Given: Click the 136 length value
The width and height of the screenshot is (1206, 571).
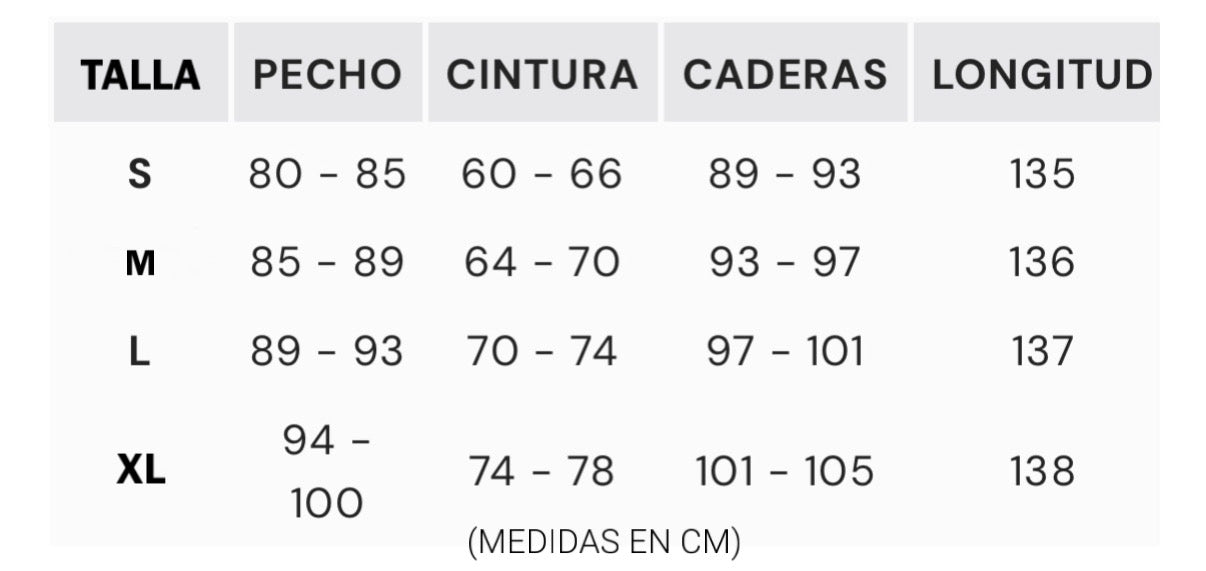Looking at the screenshot, I should point(1041,263).
